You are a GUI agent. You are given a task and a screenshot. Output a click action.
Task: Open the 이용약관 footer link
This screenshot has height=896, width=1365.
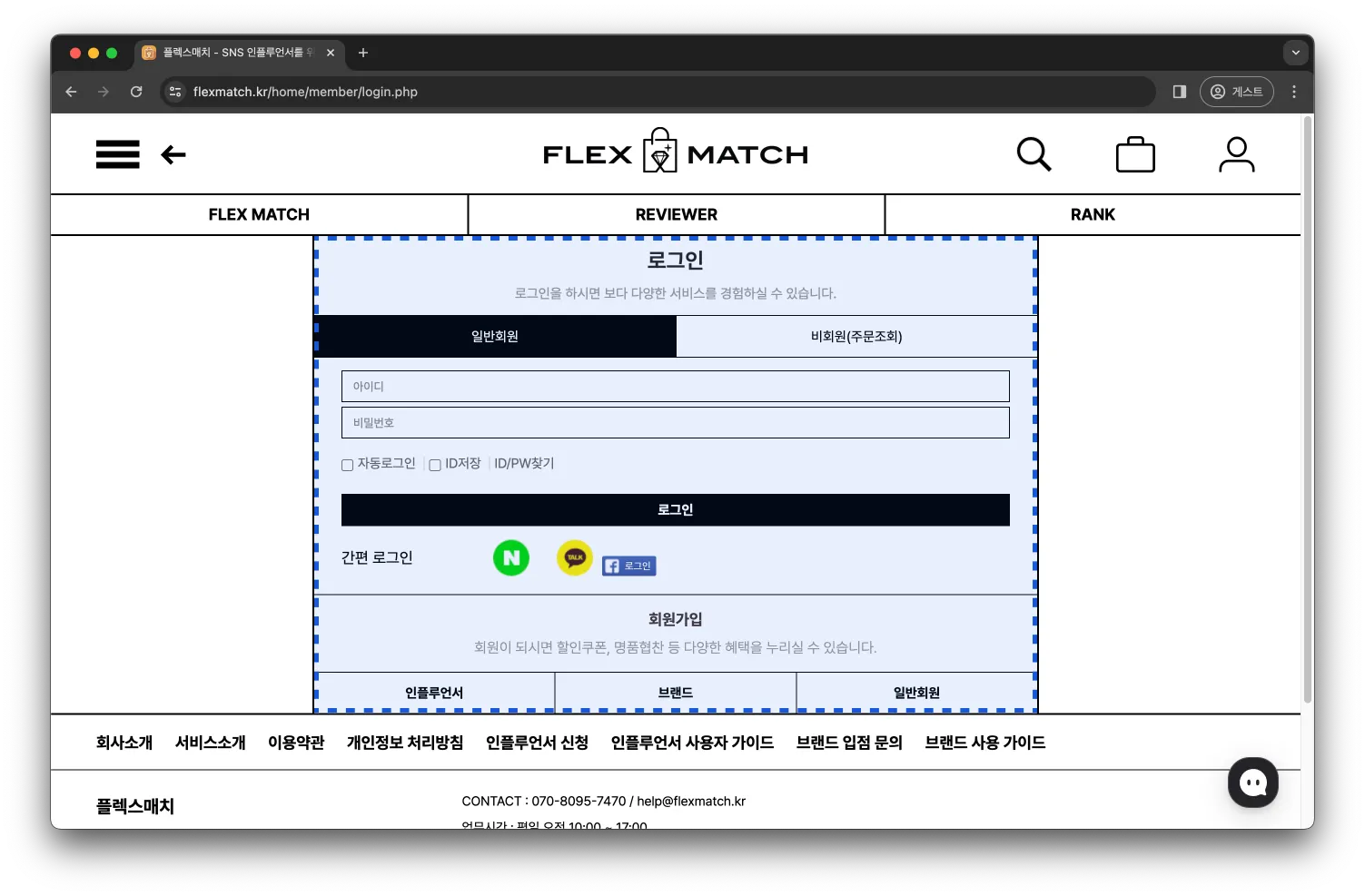(296, 743)
